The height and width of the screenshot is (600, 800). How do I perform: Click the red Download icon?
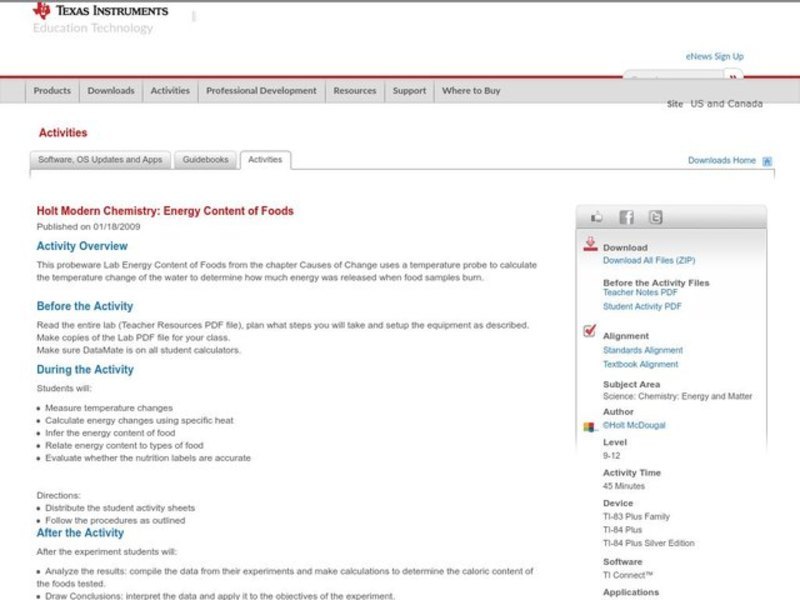coord(590,242)
